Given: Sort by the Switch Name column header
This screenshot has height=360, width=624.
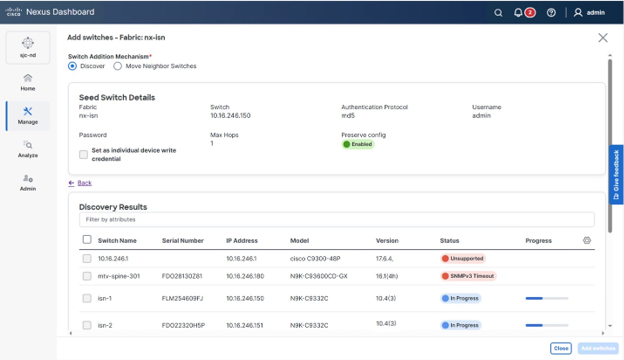Looking at the screenshot, I should click(x=117, y=241).
